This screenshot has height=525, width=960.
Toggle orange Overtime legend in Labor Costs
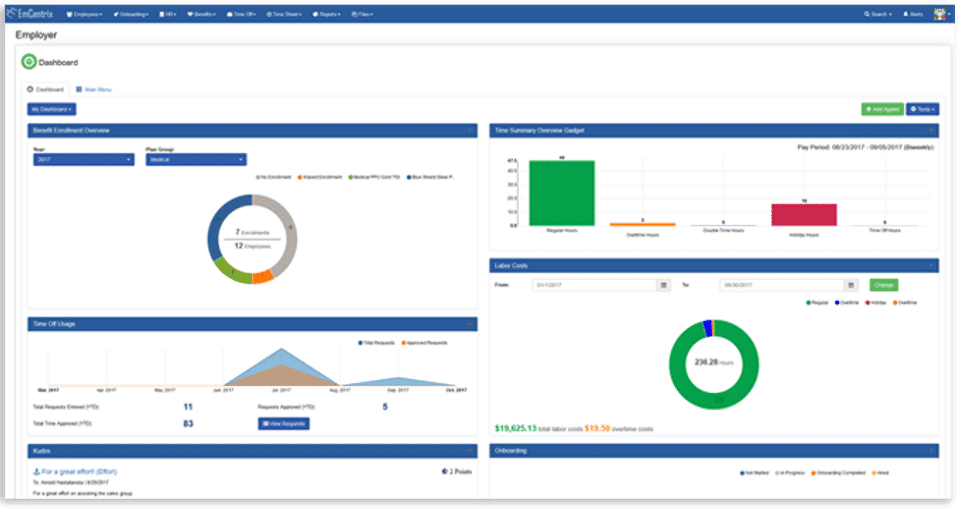[x=905, y=302]
